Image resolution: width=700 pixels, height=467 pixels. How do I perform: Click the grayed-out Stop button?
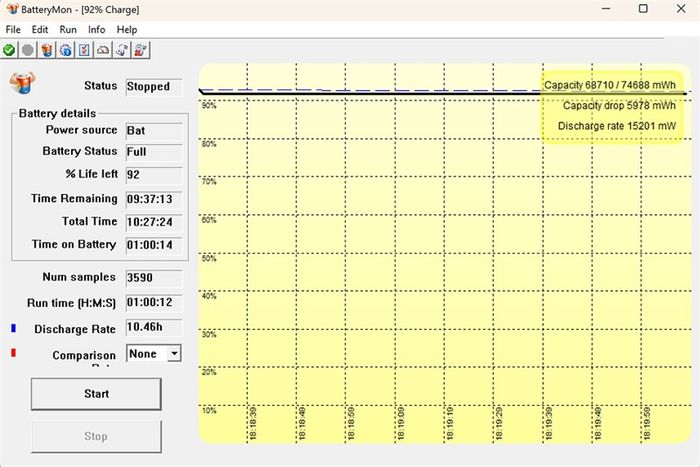pos(96,436)
